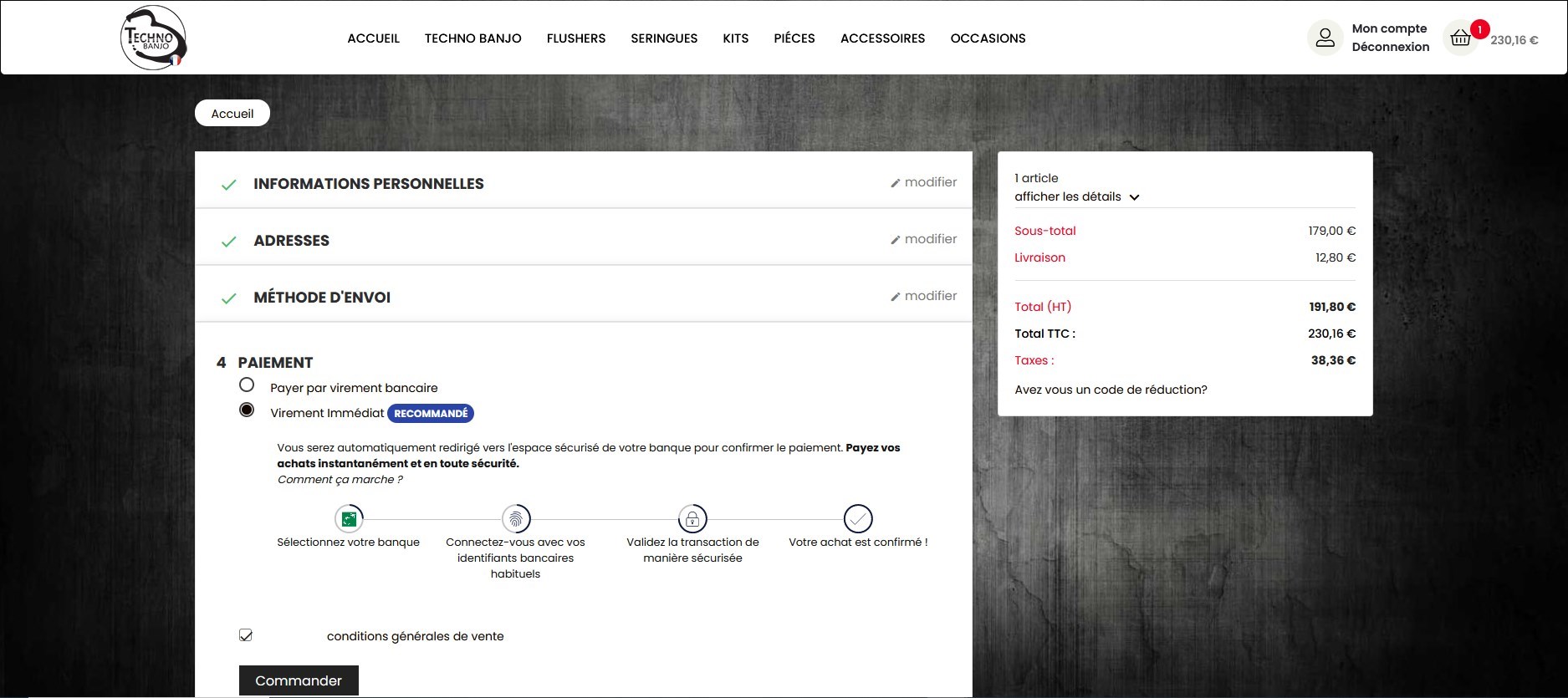The image size is (1568, 698).
Task: Select Payer par virement bancaire option
Action: click(247, 385)
